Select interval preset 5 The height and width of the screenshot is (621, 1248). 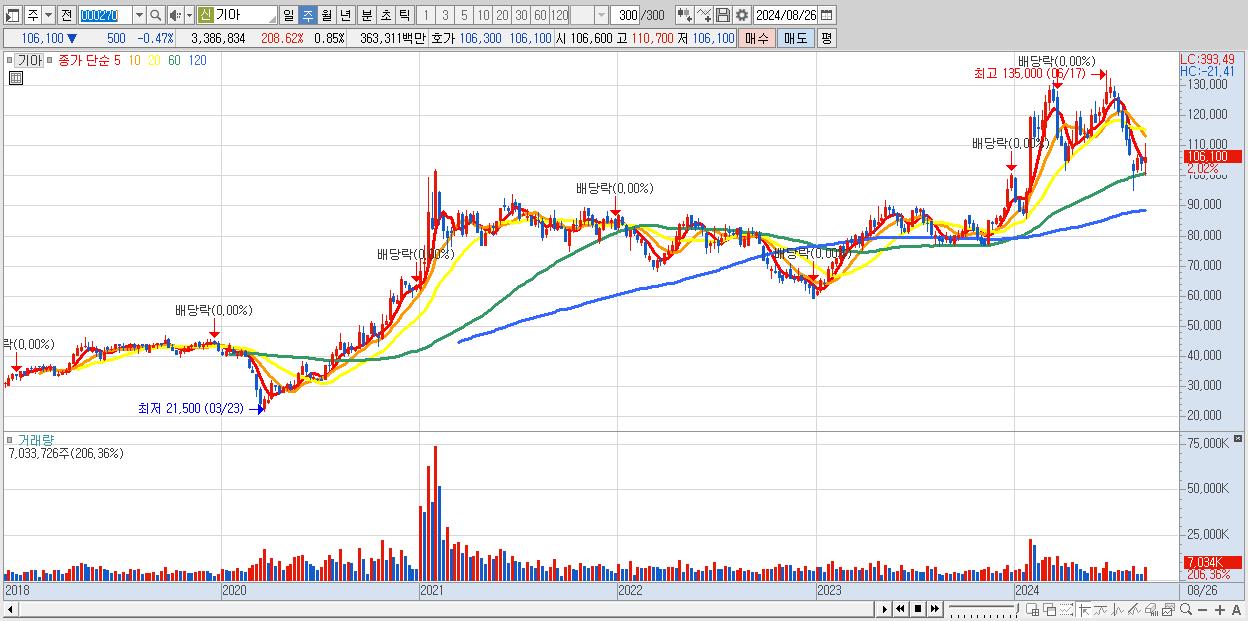pos(463,15)
